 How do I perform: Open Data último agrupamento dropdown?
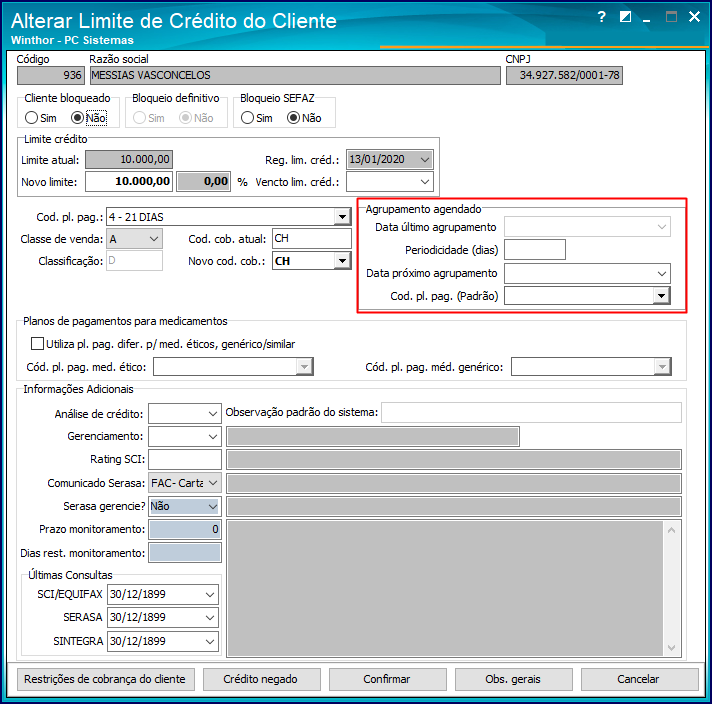tap(662, 227)
